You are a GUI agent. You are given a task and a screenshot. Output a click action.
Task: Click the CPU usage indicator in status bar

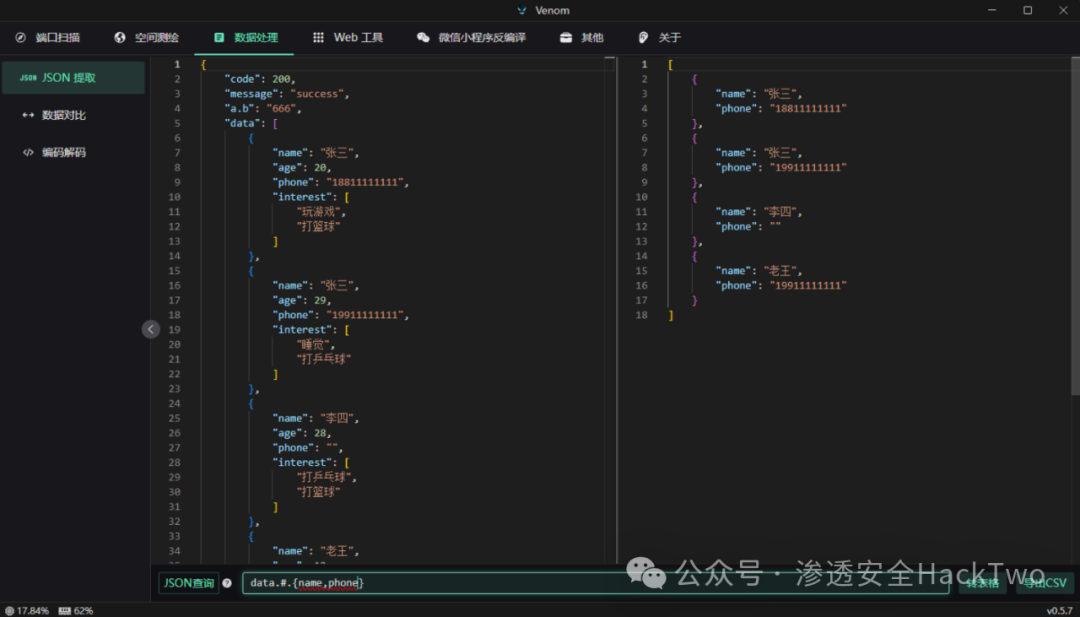pyautogui.click(x=27, y=610)
